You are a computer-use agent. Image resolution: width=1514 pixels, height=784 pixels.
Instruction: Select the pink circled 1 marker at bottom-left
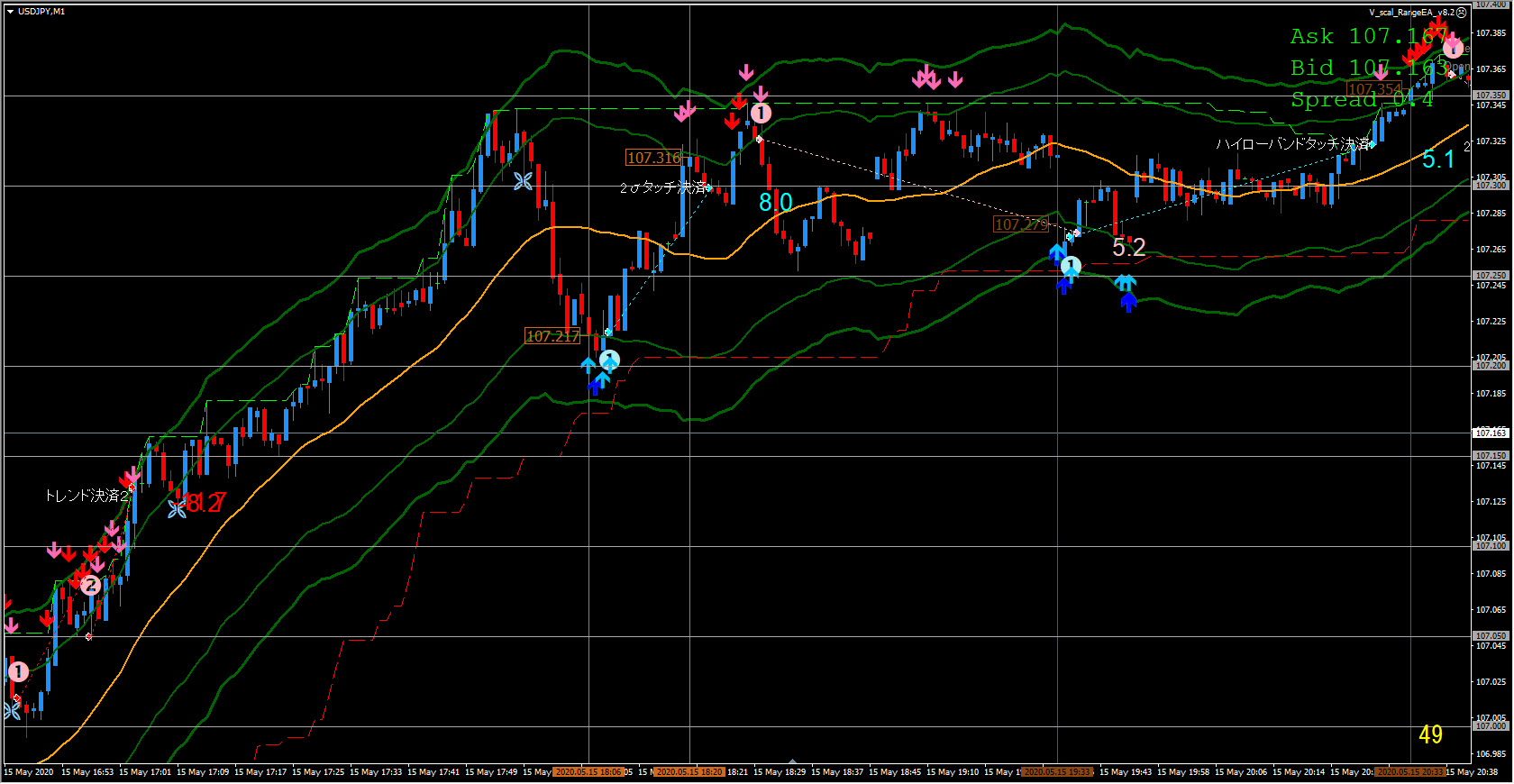[x=18, y=671]
